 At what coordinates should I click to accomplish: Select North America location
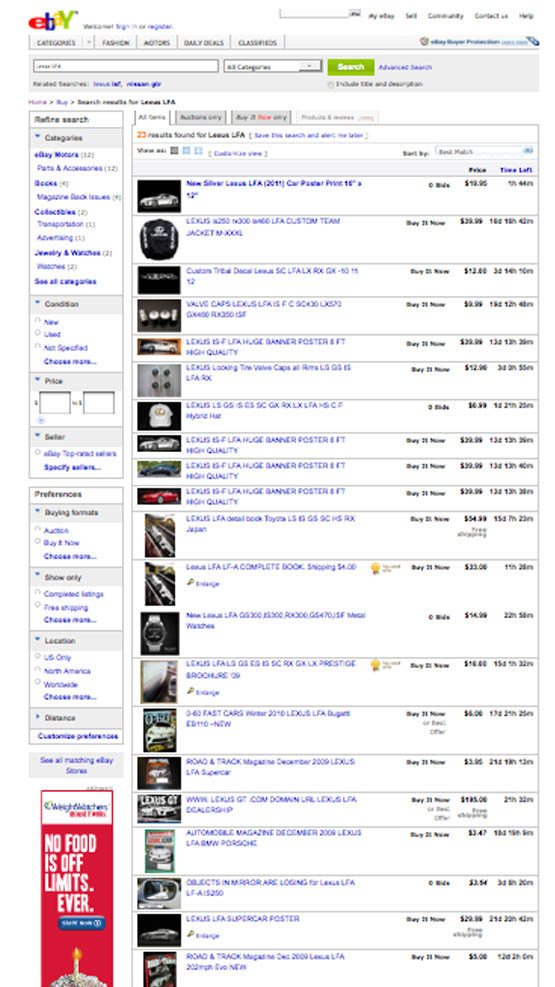click(38, 670)
